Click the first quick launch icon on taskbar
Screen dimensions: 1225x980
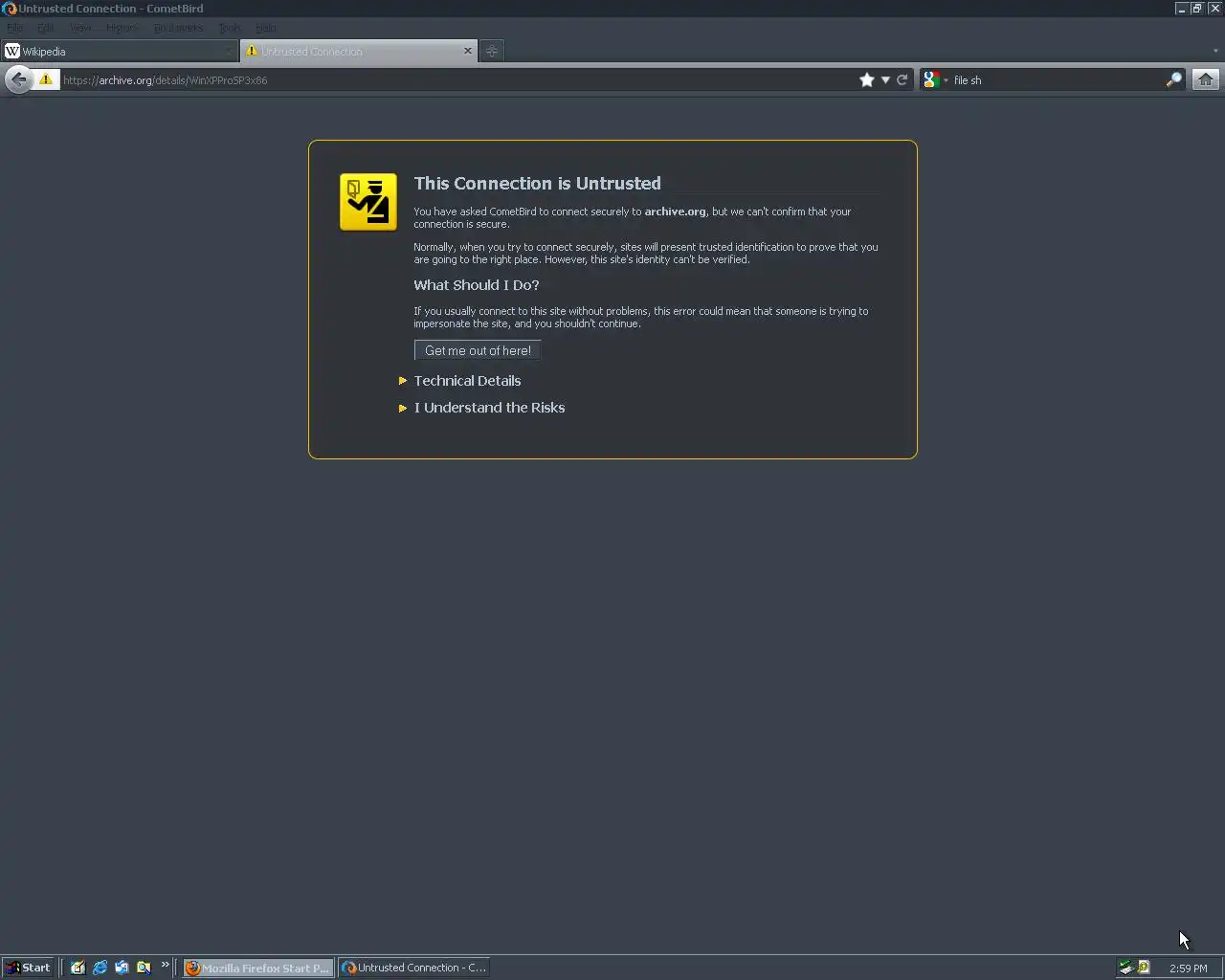[x=78, y=968]
